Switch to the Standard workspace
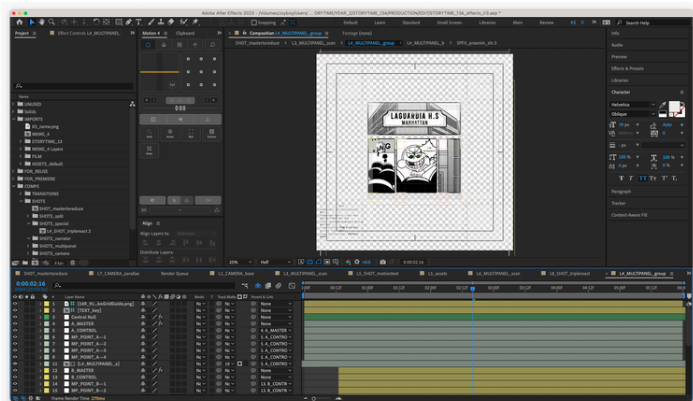This screenshot has width=693, height=401. [411, 23]
